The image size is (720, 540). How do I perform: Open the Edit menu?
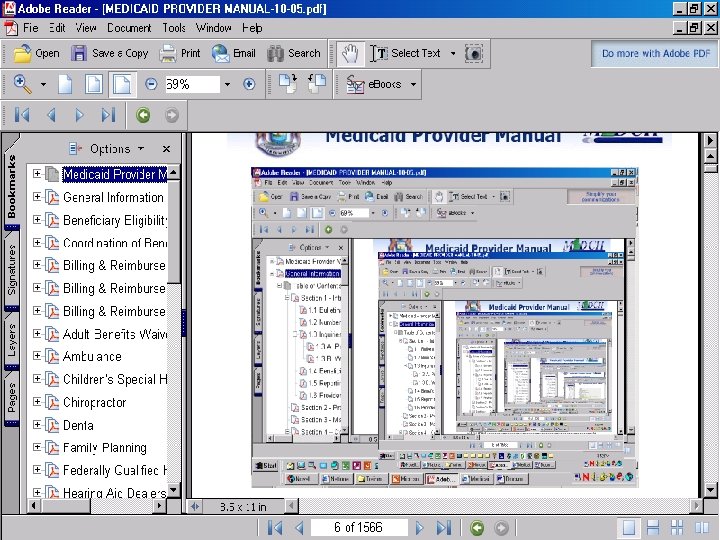pyautogui.click(x=57, y=28)
